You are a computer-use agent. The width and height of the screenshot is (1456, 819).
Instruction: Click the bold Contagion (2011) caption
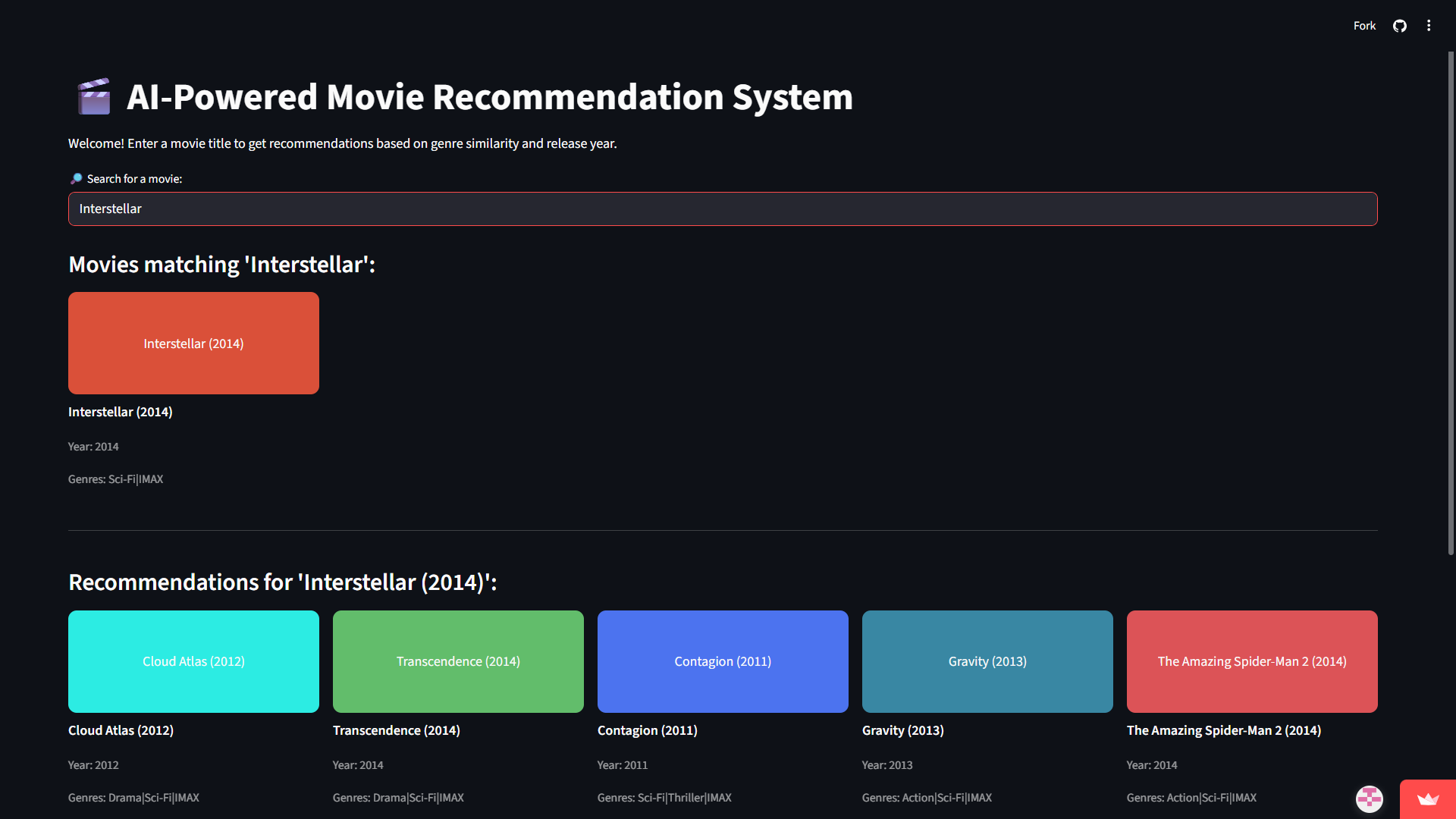tap(647, 730)
